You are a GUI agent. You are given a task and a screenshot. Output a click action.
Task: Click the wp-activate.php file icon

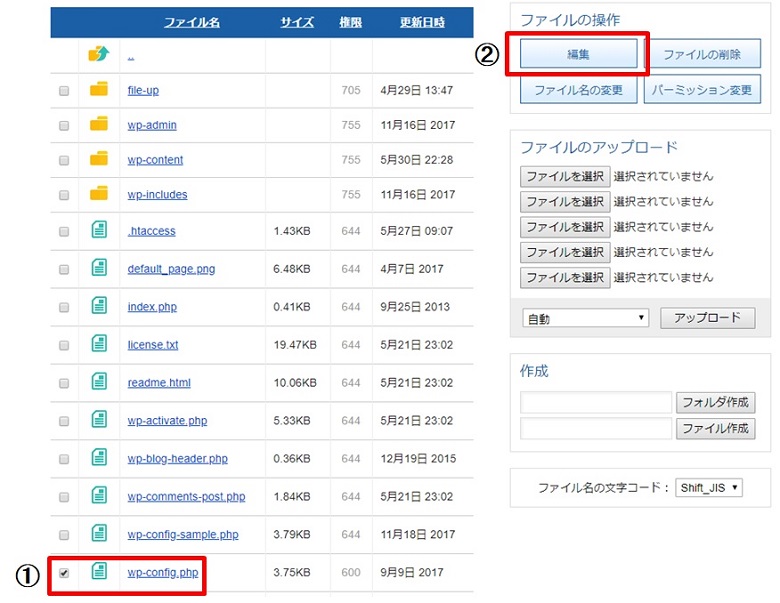click(99, 419)
